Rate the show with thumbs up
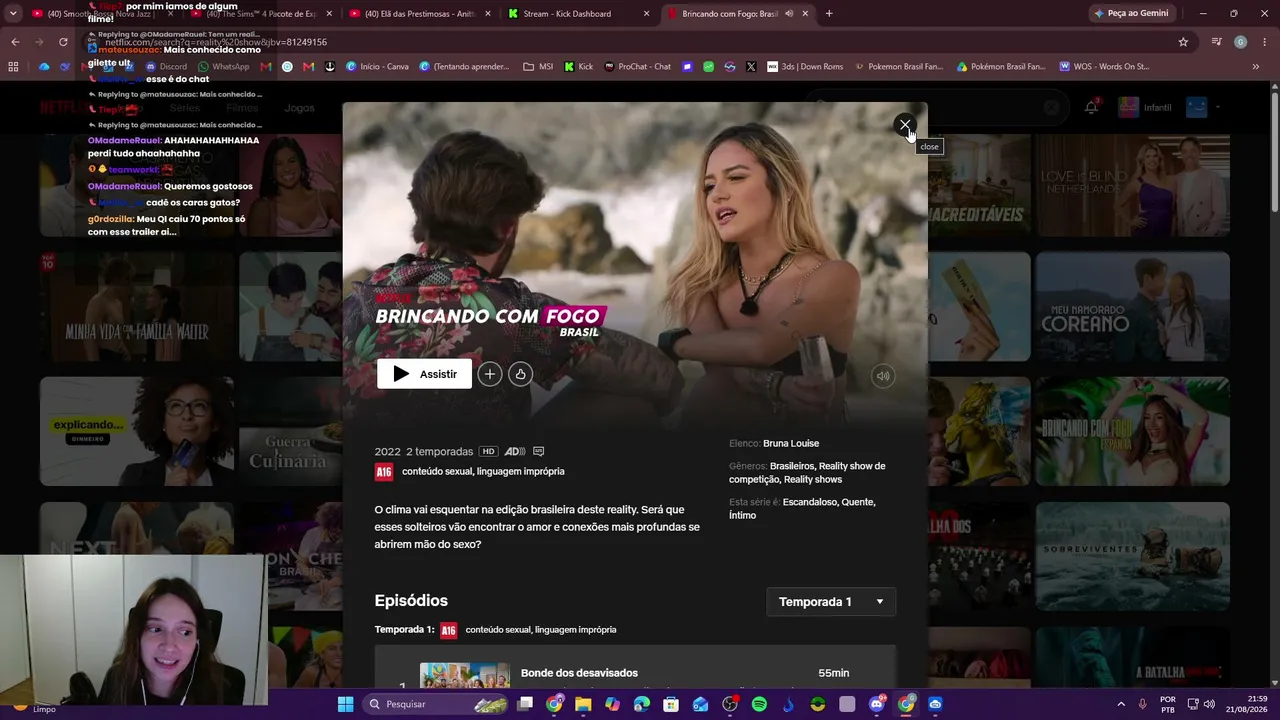 520,374
